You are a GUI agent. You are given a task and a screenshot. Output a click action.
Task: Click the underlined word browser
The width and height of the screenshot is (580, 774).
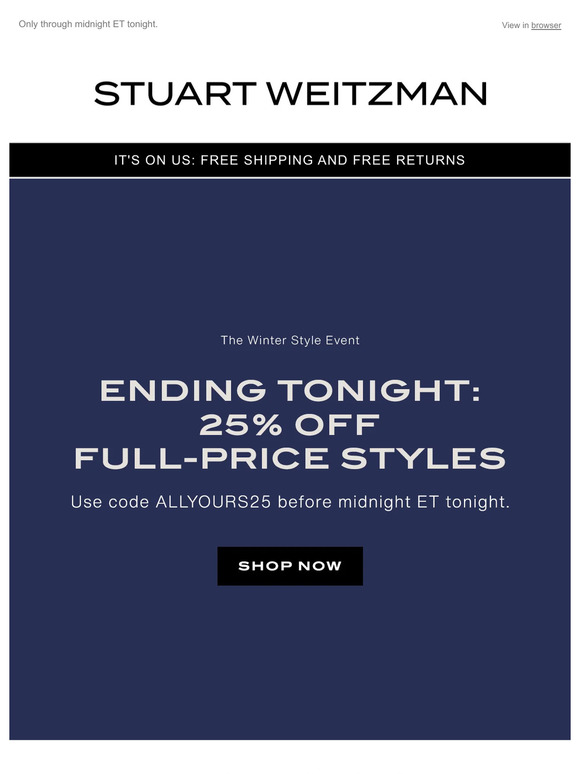(546, 25)
